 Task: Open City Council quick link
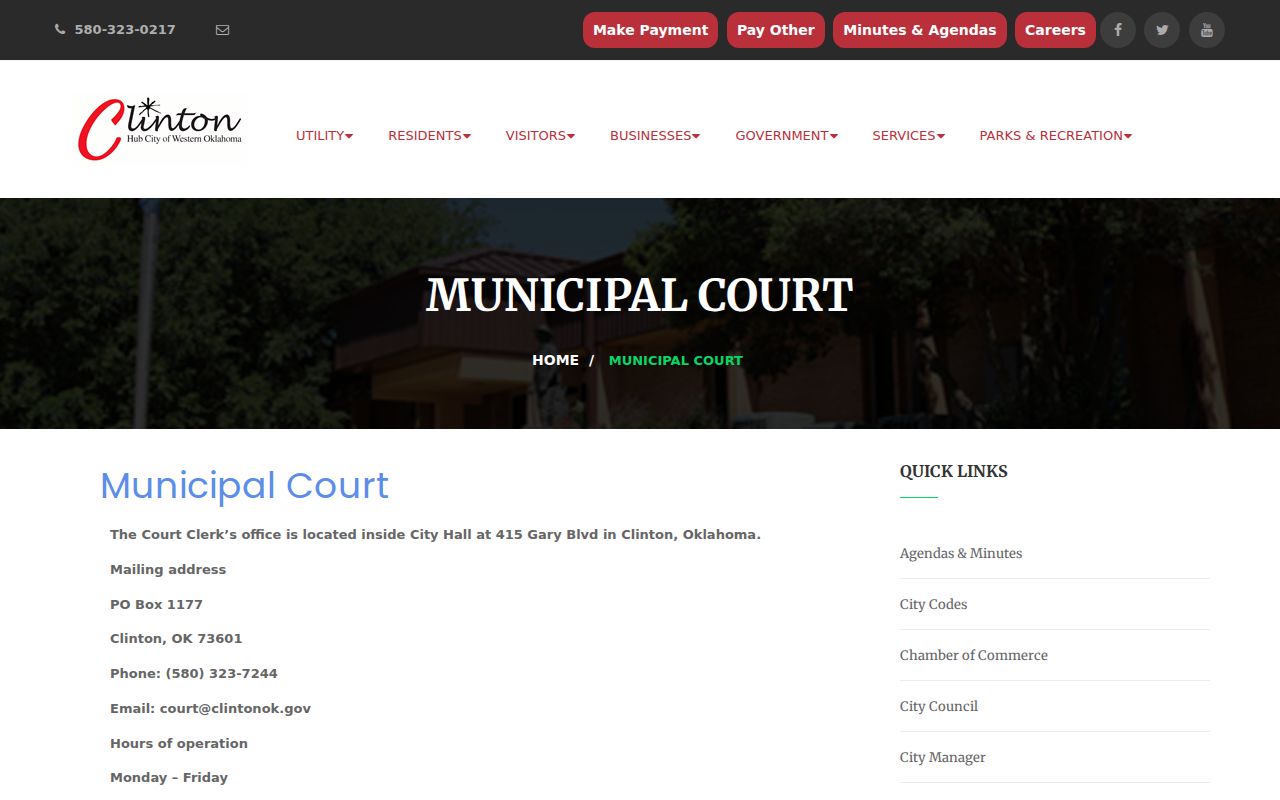click(939, 706)
